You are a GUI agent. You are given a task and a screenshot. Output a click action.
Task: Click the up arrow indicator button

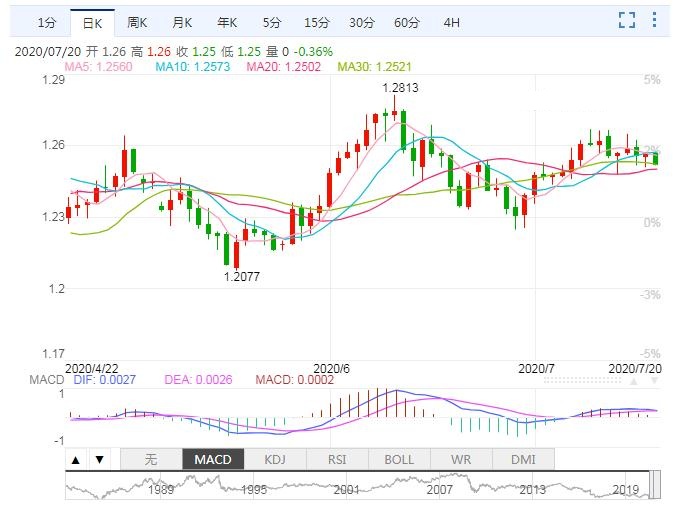click(x=76, y=460)
